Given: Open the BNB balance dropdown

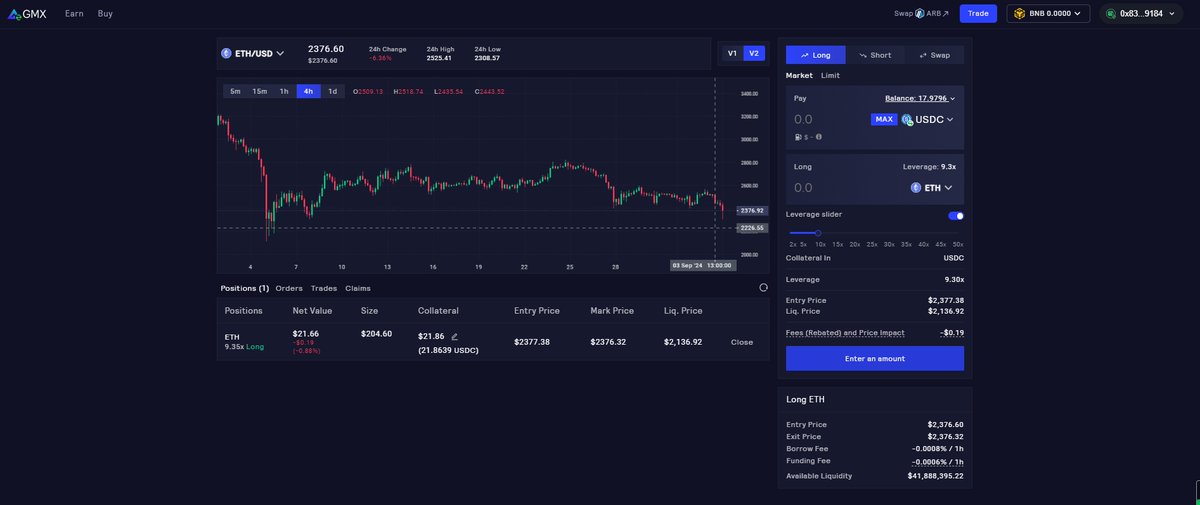Looking at the screenshot, I should click(1048, 14).
